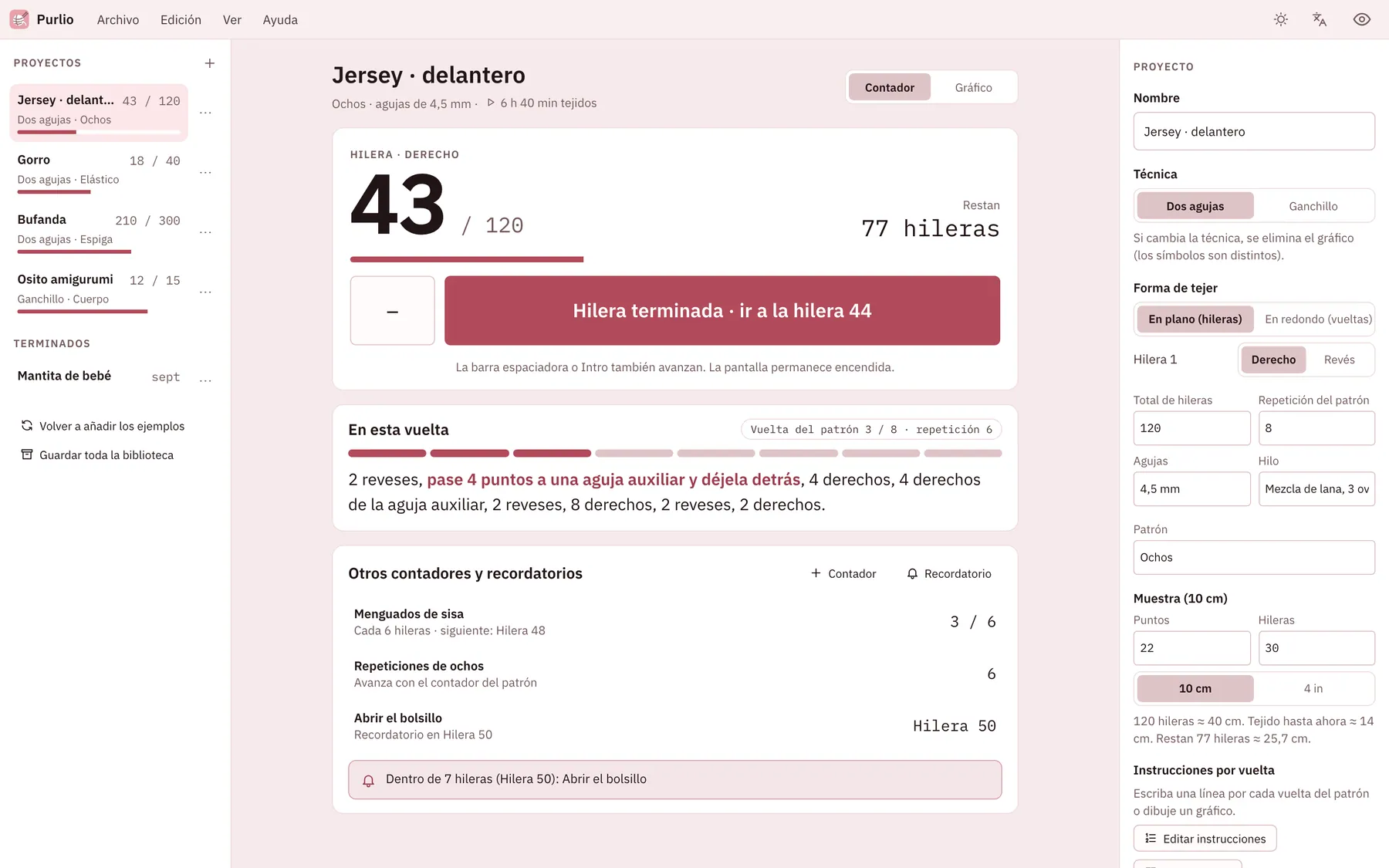Click the Purlio app logo icon
The width and height of the screenshot is (1389, 868).
pos(19,19)
